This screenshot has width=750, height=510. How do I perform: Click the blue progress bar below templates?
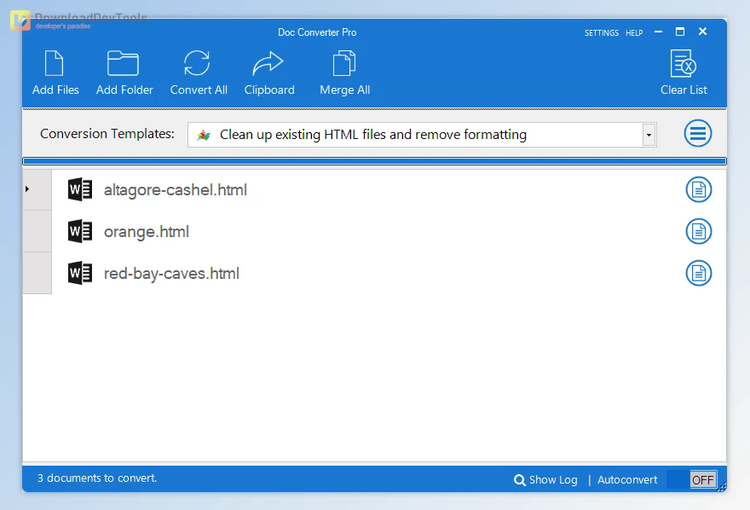pyautogui.click(x=375, y=161)
